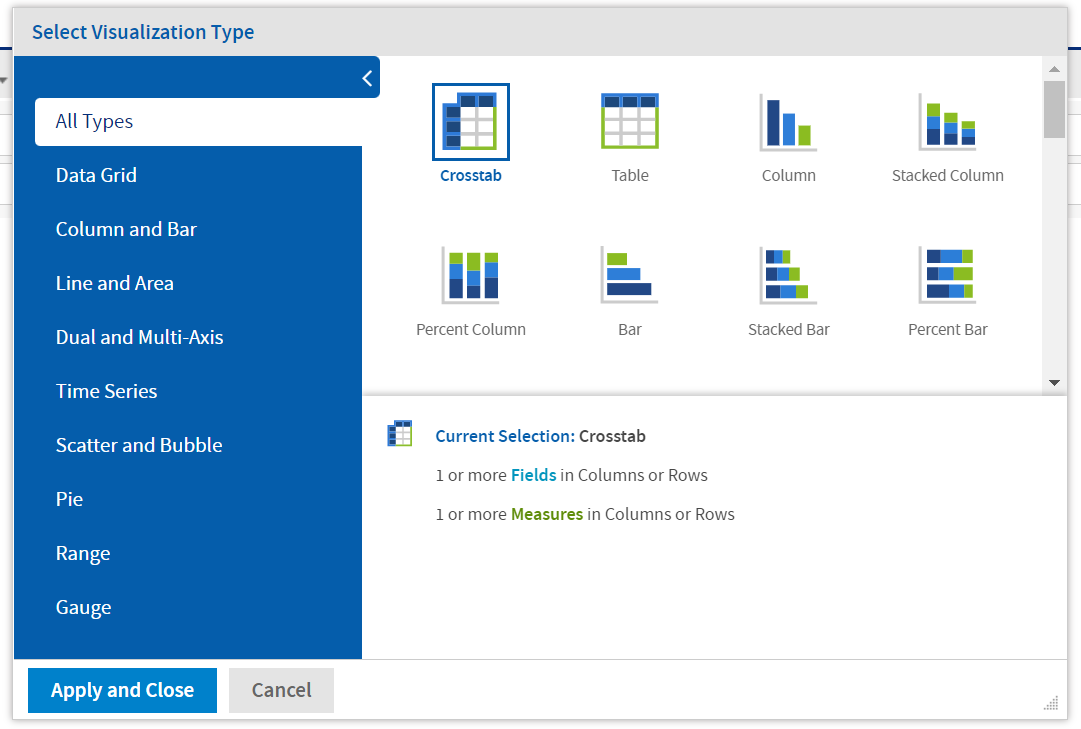Switch to the Time Series category
Image resolution: width=1081 pixels, height=729 pixels.
pyautogui.click(x=106, y=390)
